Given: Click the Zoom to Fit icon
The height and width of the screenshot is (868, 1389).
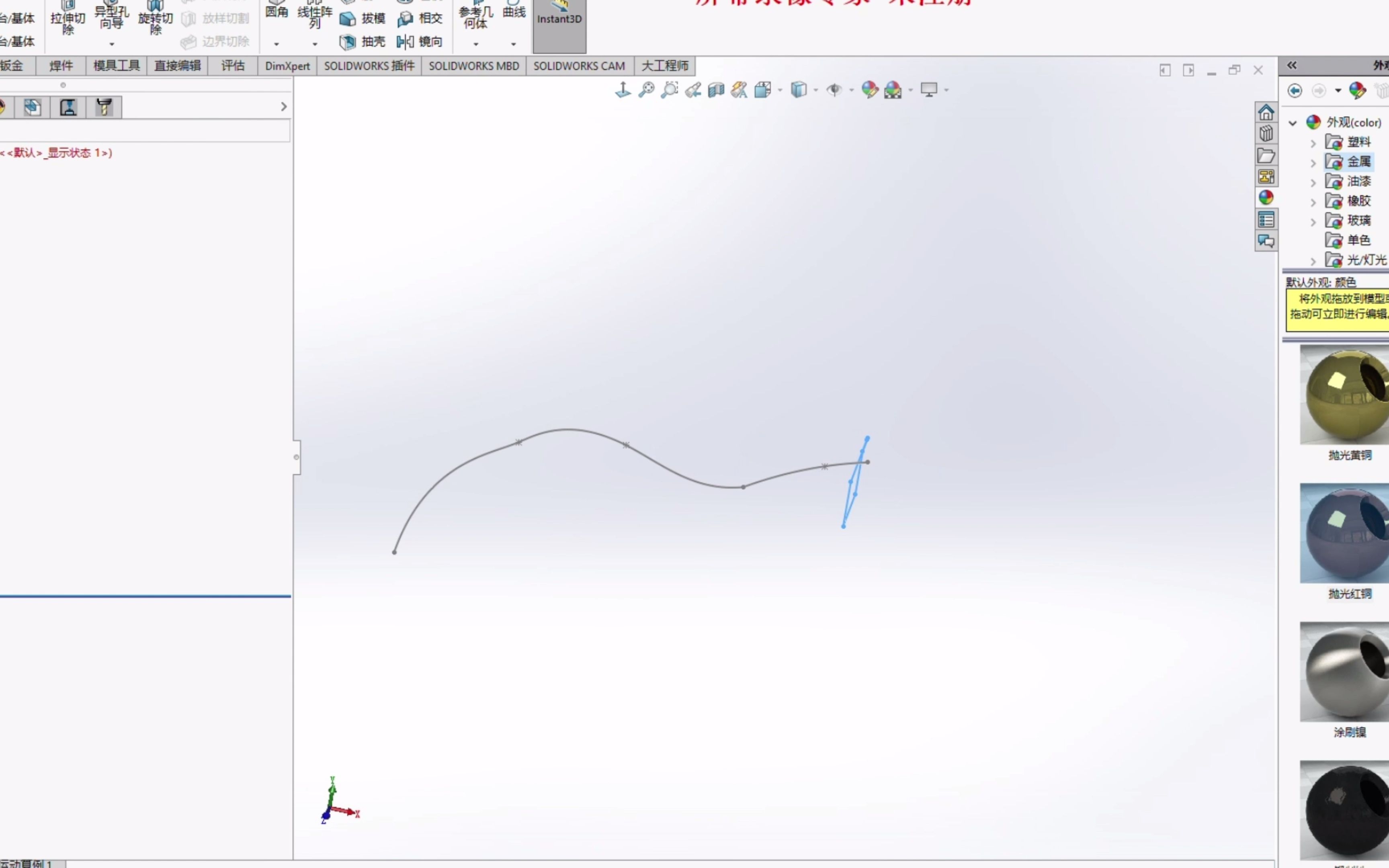Looking at the screenshot, I should point(646,90).
